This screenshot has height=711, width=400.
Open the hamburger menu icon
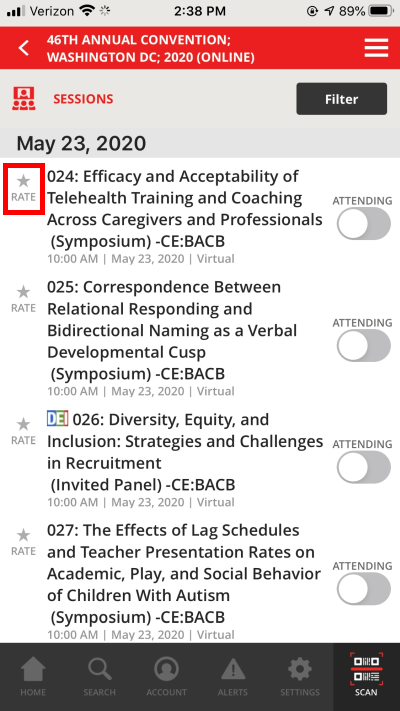376,48
